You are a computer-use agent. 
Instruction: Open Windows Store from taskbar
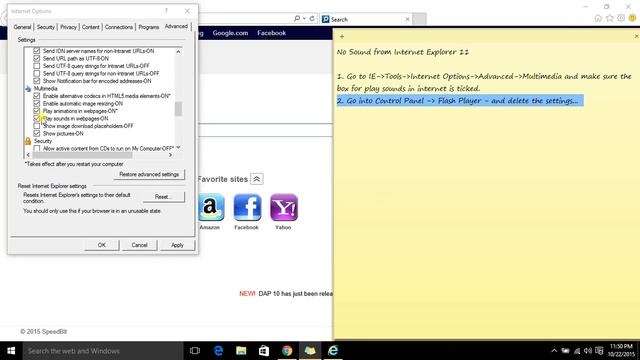tap(264, 351)
